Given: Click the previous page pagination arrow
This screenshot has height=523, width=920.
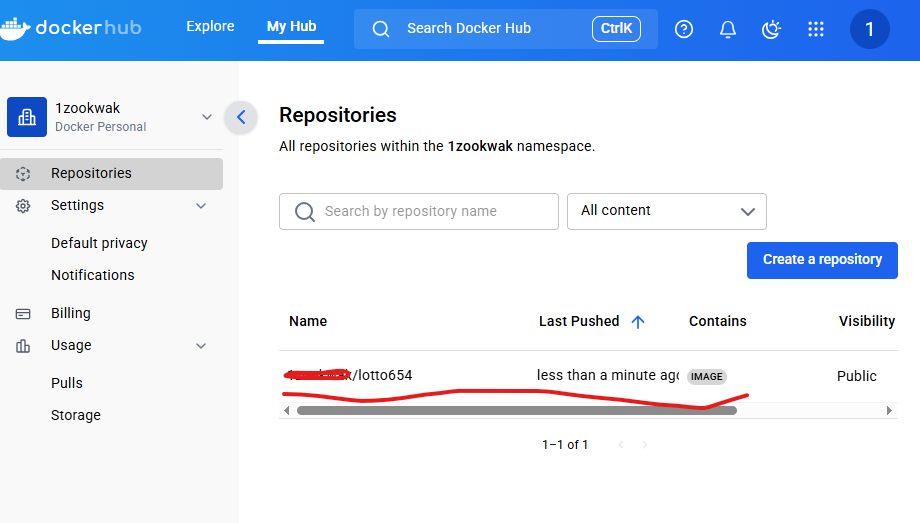Looking at the screenshot, I should 621,445.
